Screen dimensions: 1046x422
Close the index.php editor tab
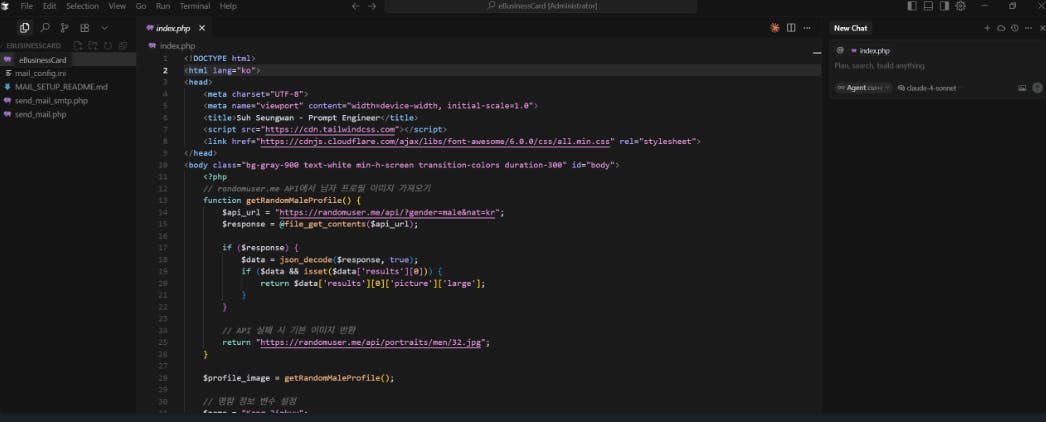click(202, 28)
